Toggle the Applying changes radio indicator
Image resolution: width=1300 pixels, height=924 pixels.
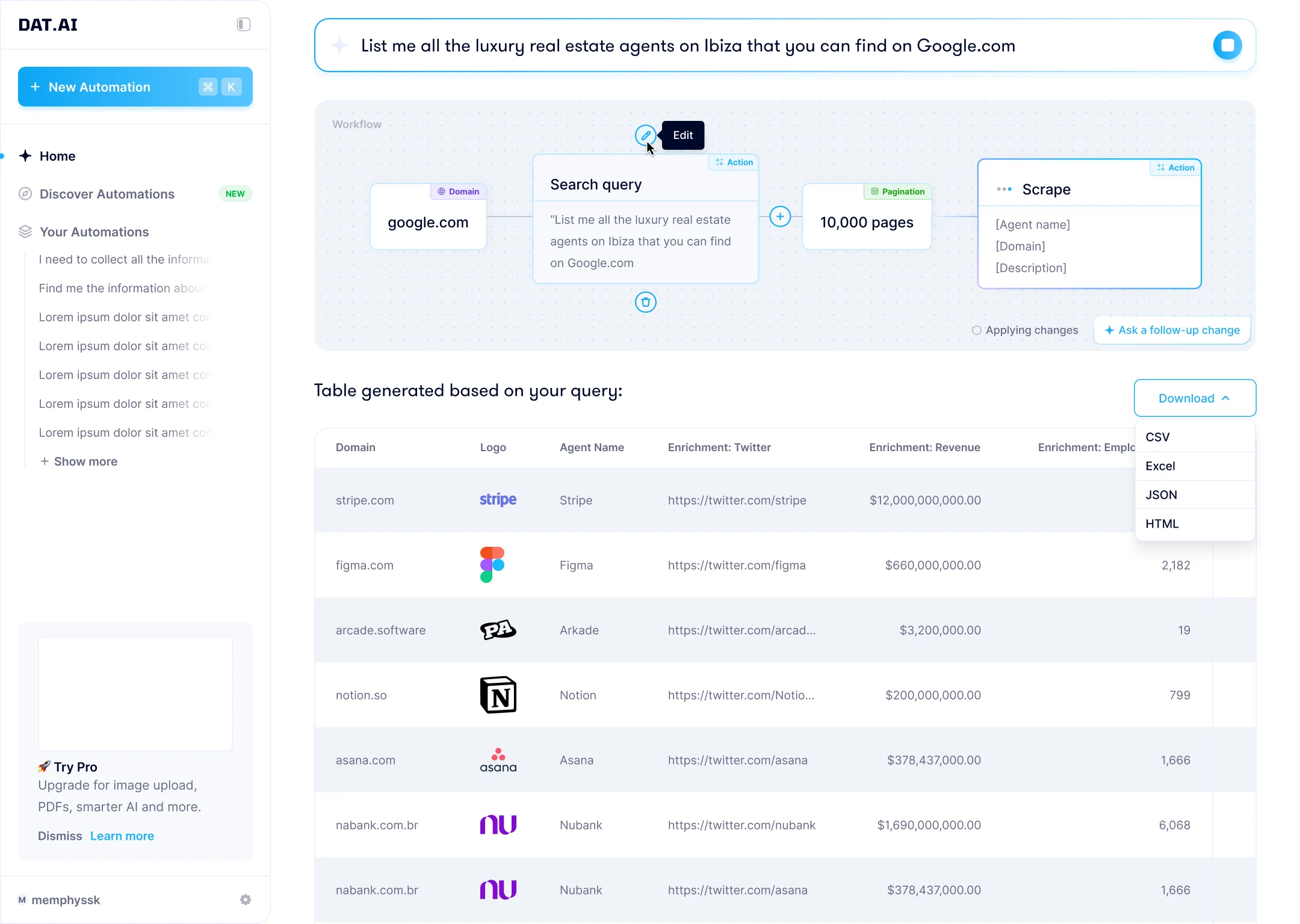click(x=976, y=330)
